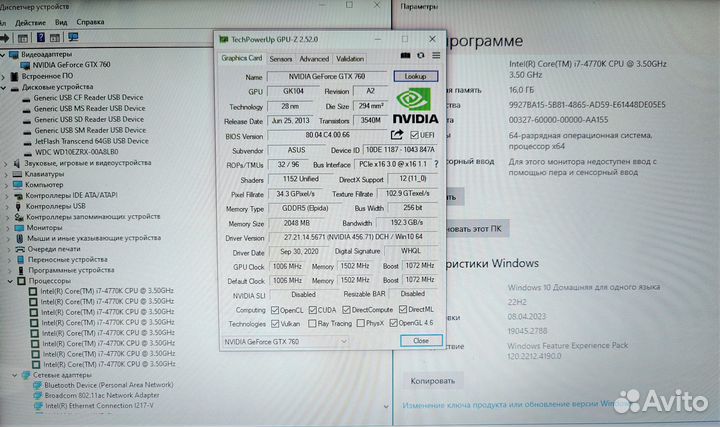Select NVIDIA GeForce GTX 760 device

(x=71, y=65)
